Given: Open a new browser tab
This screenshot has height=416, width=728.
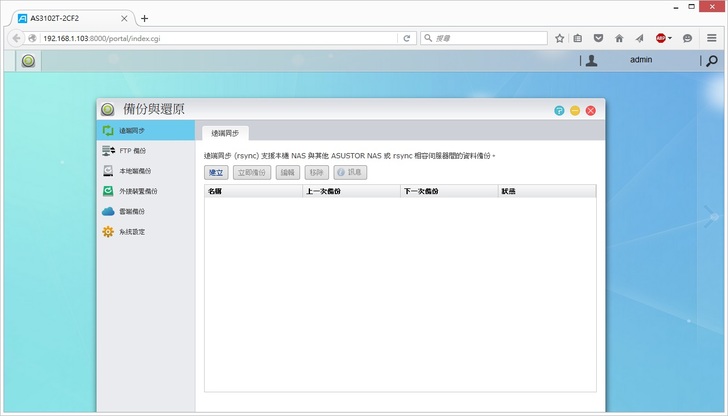Looking at the screenshot, I should [x=145, y=18].
